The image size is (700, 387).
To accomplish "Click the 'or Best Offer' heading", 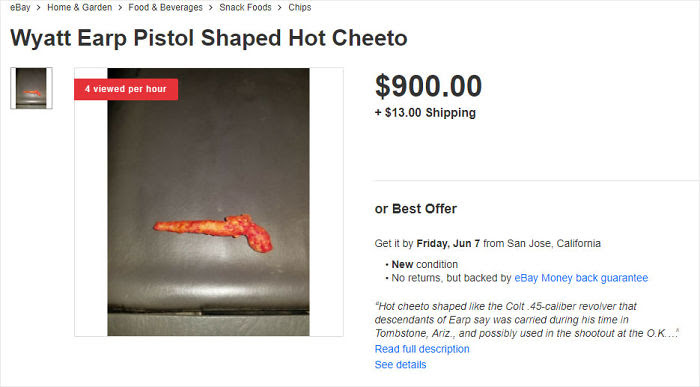I will pos(416,208).
